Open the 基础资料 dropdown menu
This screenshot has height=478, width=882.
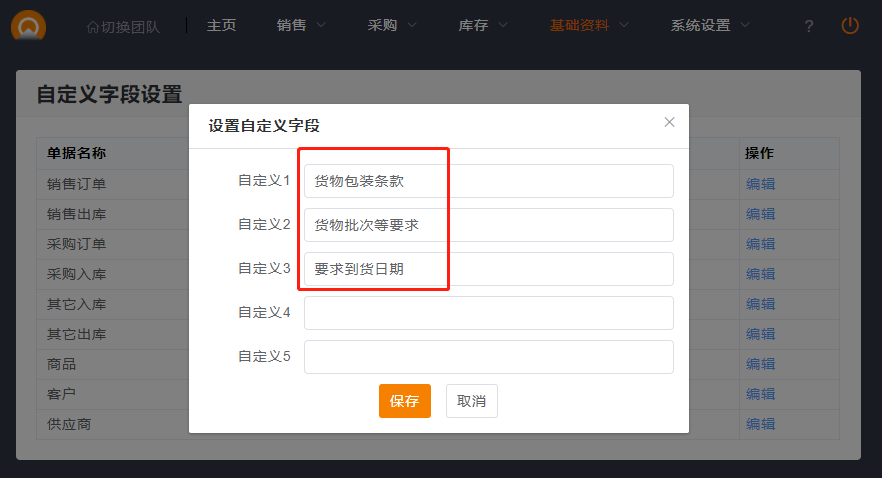[589, 26]
